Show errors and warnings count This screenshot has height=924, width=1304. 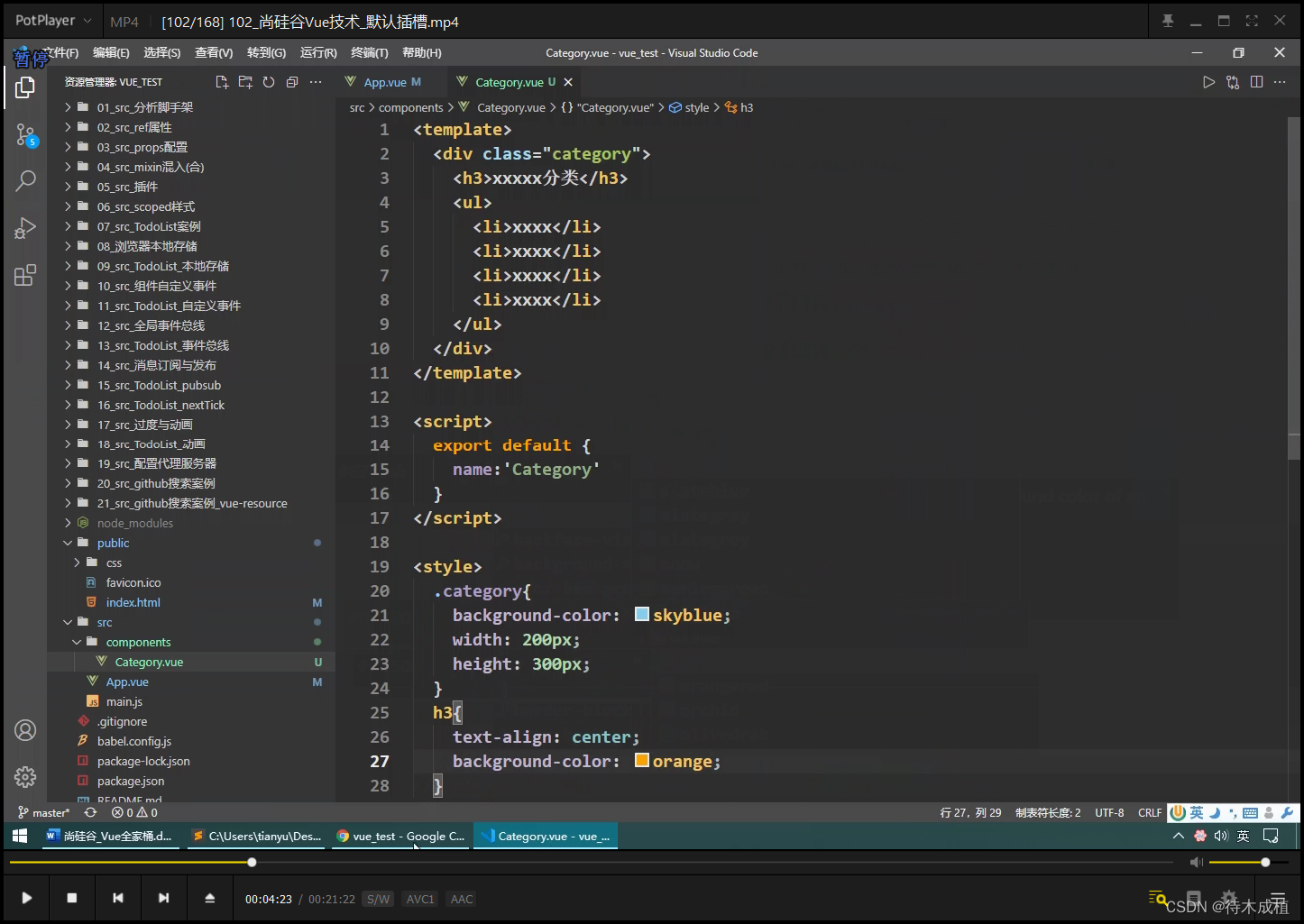coord(134,812)
